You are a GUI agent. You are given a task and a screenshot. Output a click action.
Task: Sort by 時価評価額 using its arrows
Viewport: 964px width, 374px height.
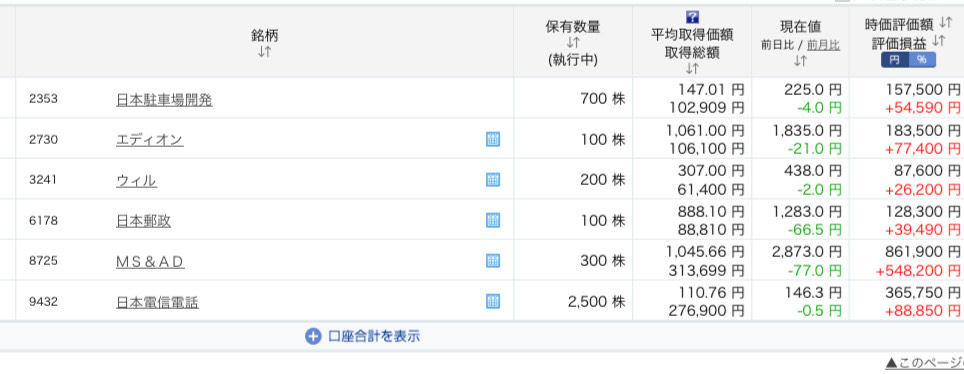pyautogui.click(x=945, y=24)
